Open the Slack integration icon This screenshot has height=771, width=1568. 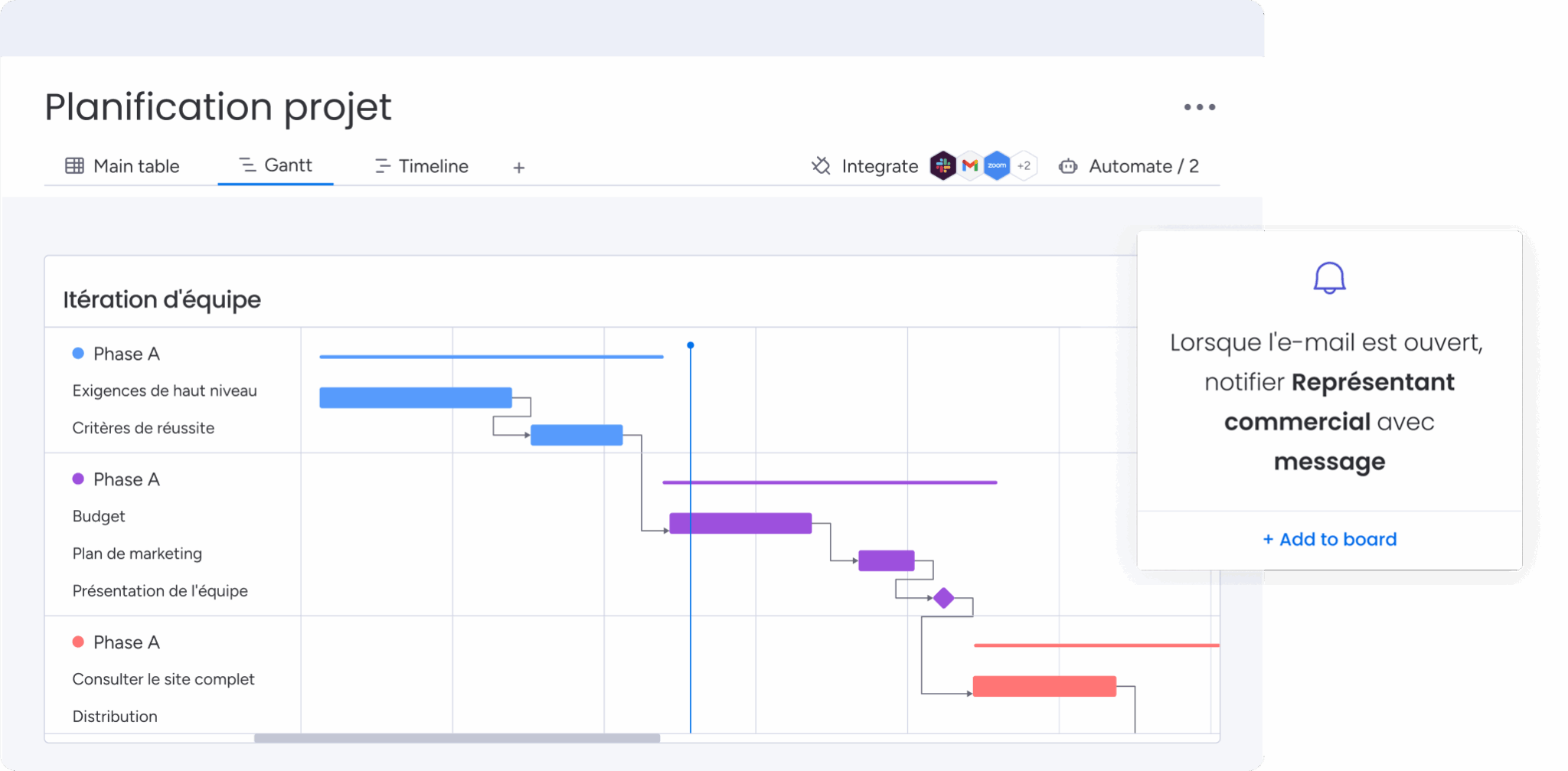pos(943,165)
